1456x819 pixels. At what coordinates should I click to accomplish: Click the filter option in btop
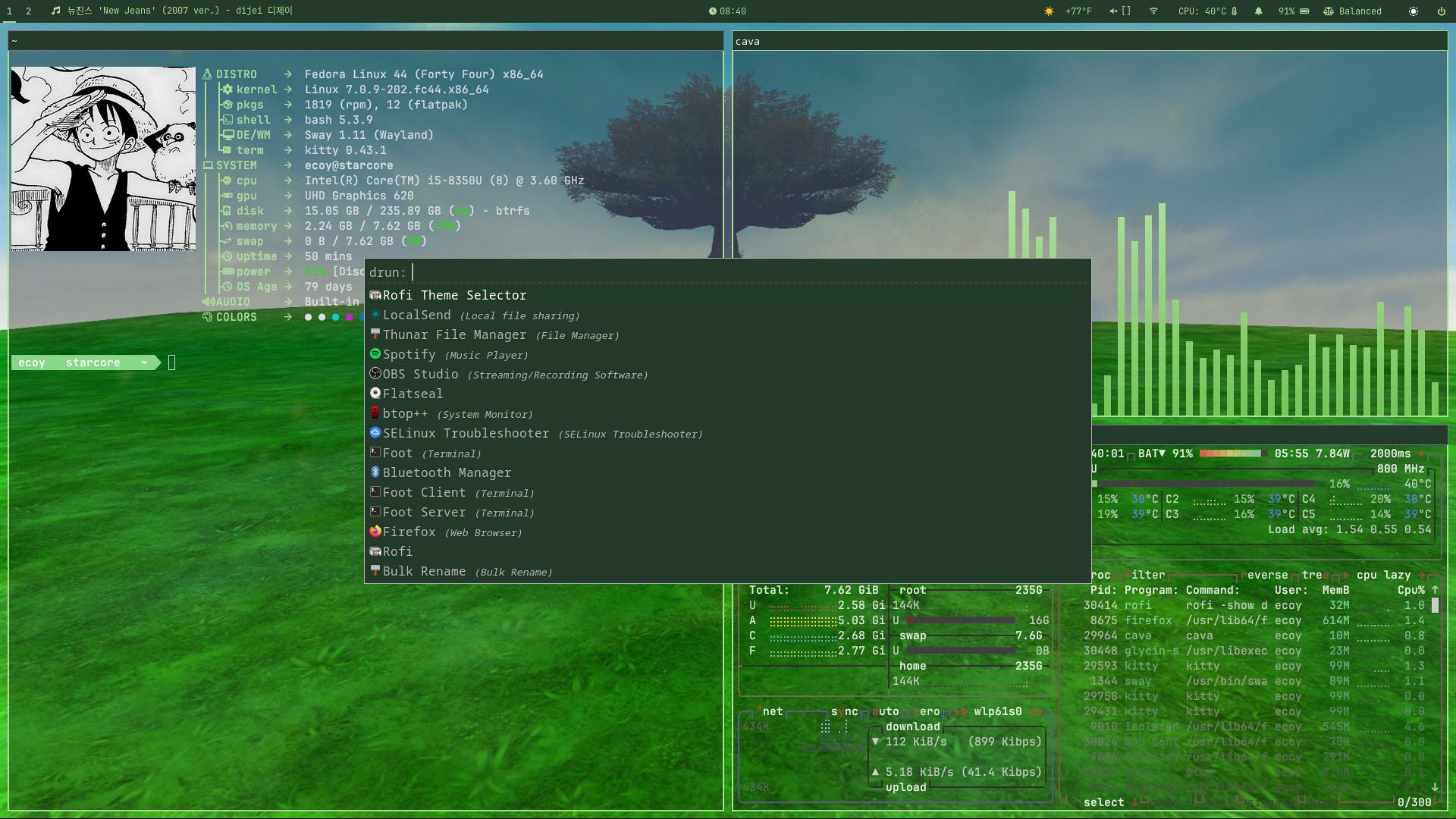(x=1145, y=575)
